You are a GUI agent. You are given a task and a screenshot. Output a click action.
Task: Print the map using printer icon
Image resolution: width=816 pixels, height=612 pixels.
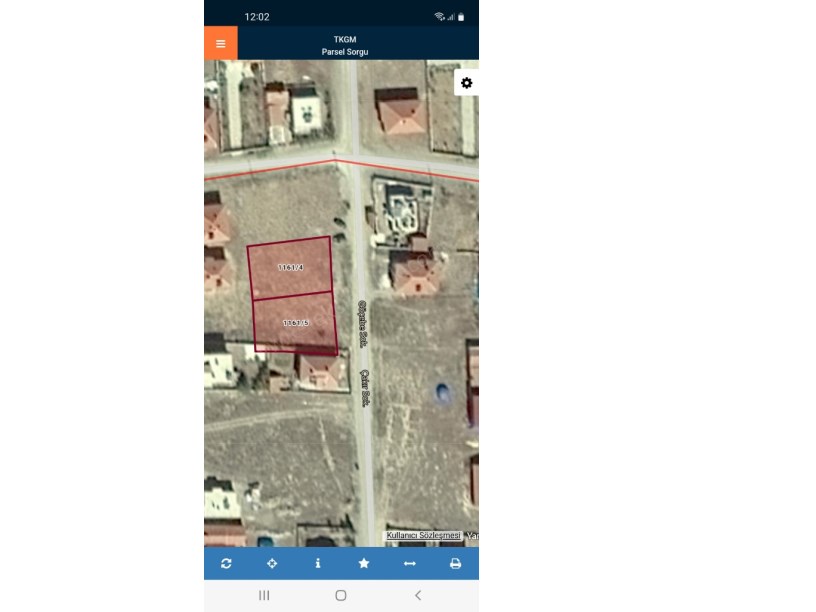pos(455,564)
